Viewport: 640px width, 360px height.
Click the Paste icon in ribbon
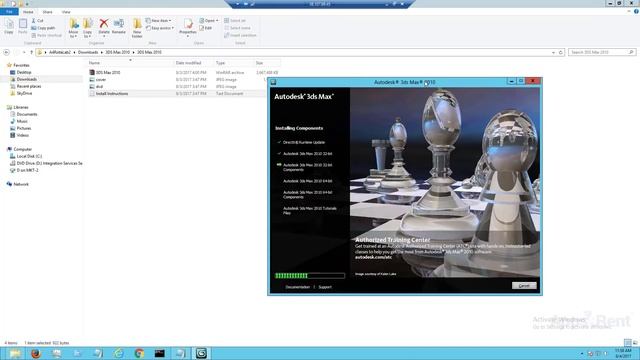(x=23, y=26)
